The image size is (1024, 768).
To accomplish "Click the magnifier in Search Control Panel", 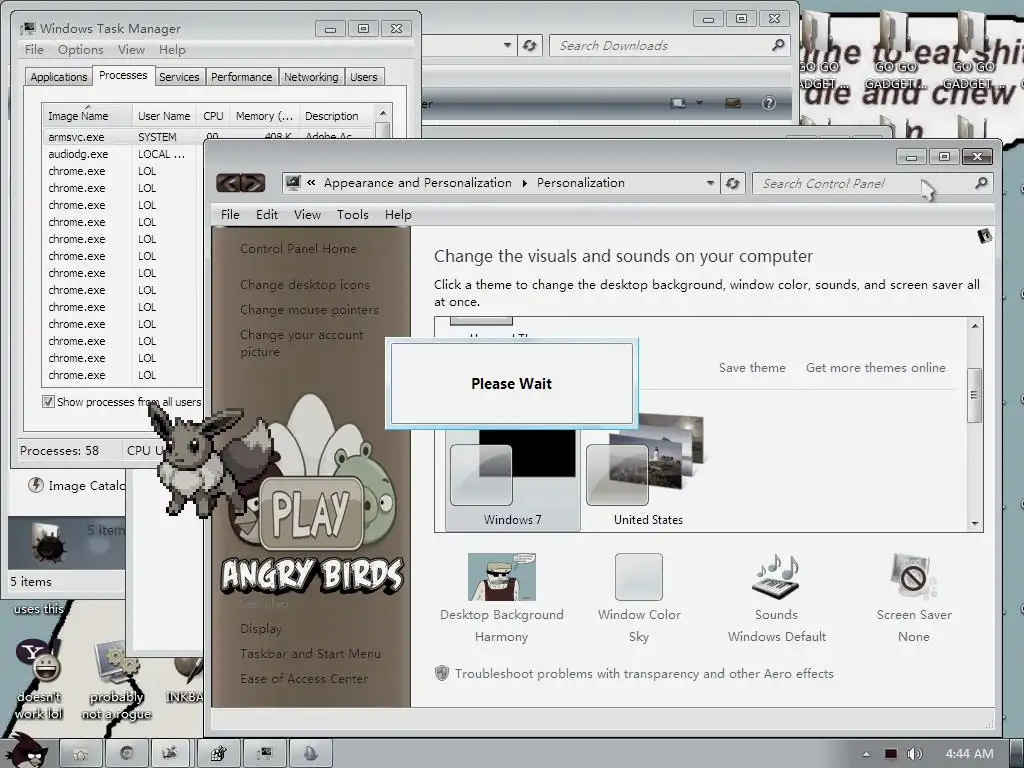I will pyautogui.click(x=981, y=184).
